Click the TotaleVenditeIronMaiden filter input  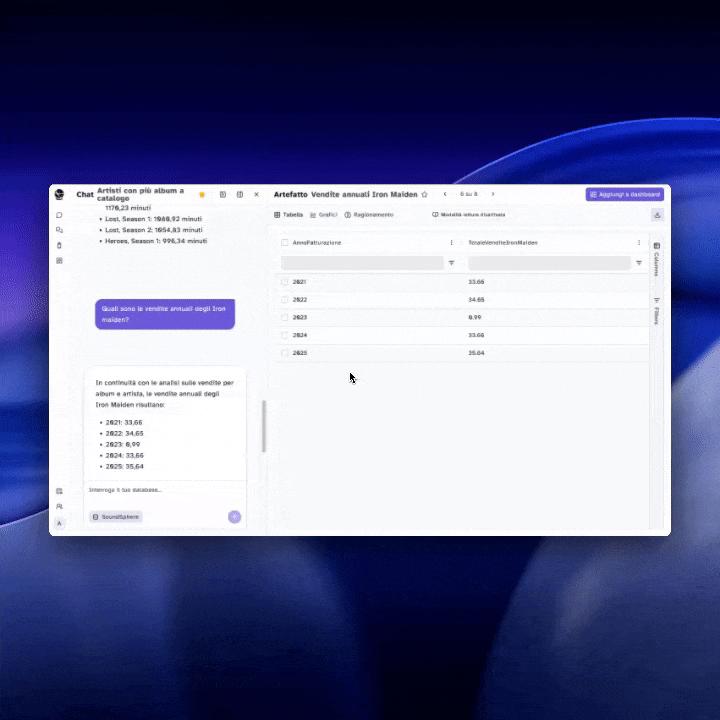click(549, 263)
